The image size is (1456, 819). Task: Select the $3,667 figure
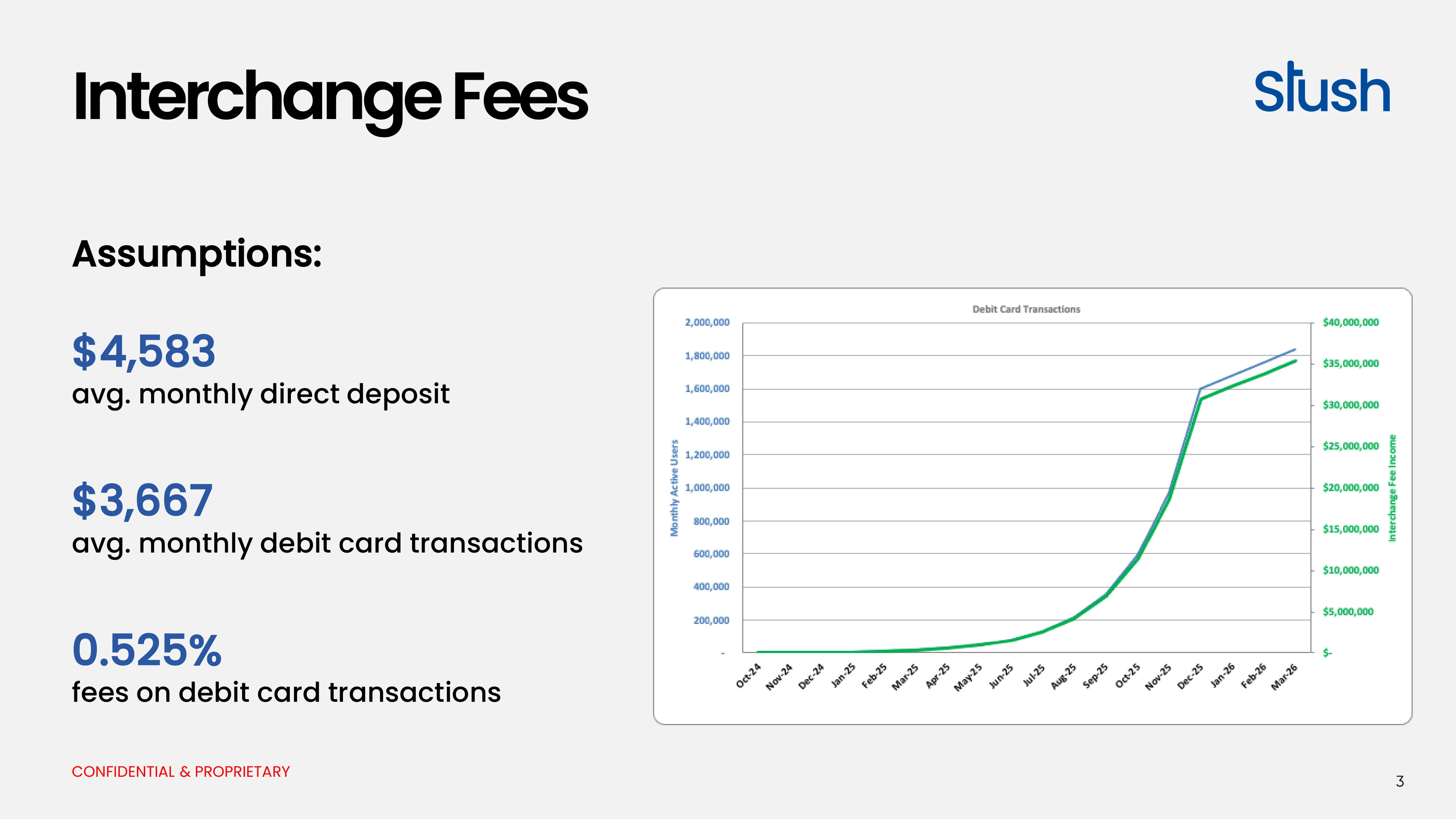tap(142, 500)
